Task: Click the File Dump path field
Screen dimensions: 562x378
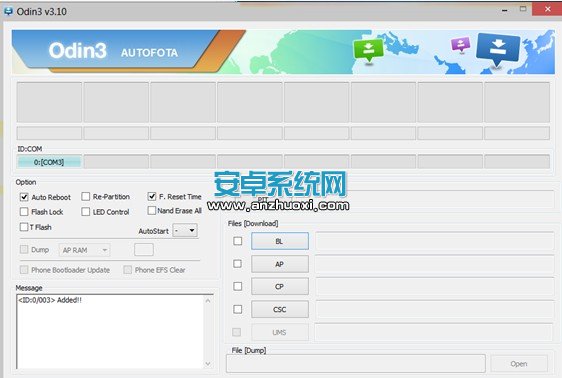Action: (356, 364)
